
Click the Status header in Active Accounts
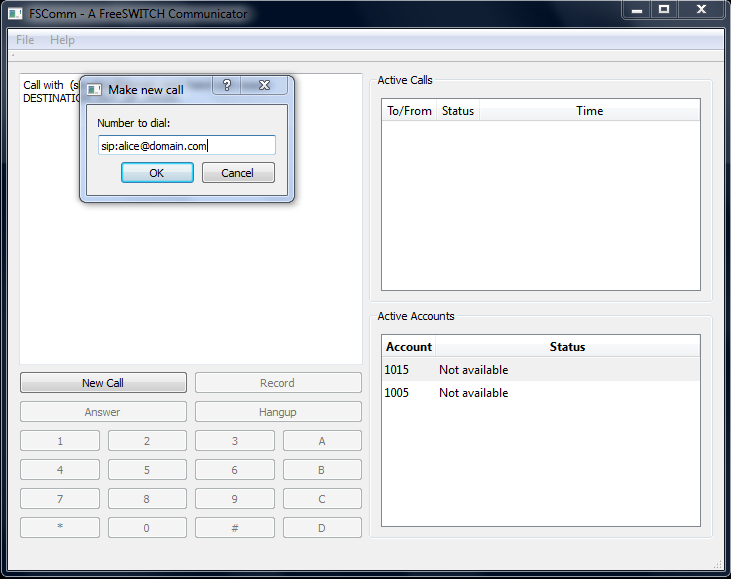coord(567,347)
